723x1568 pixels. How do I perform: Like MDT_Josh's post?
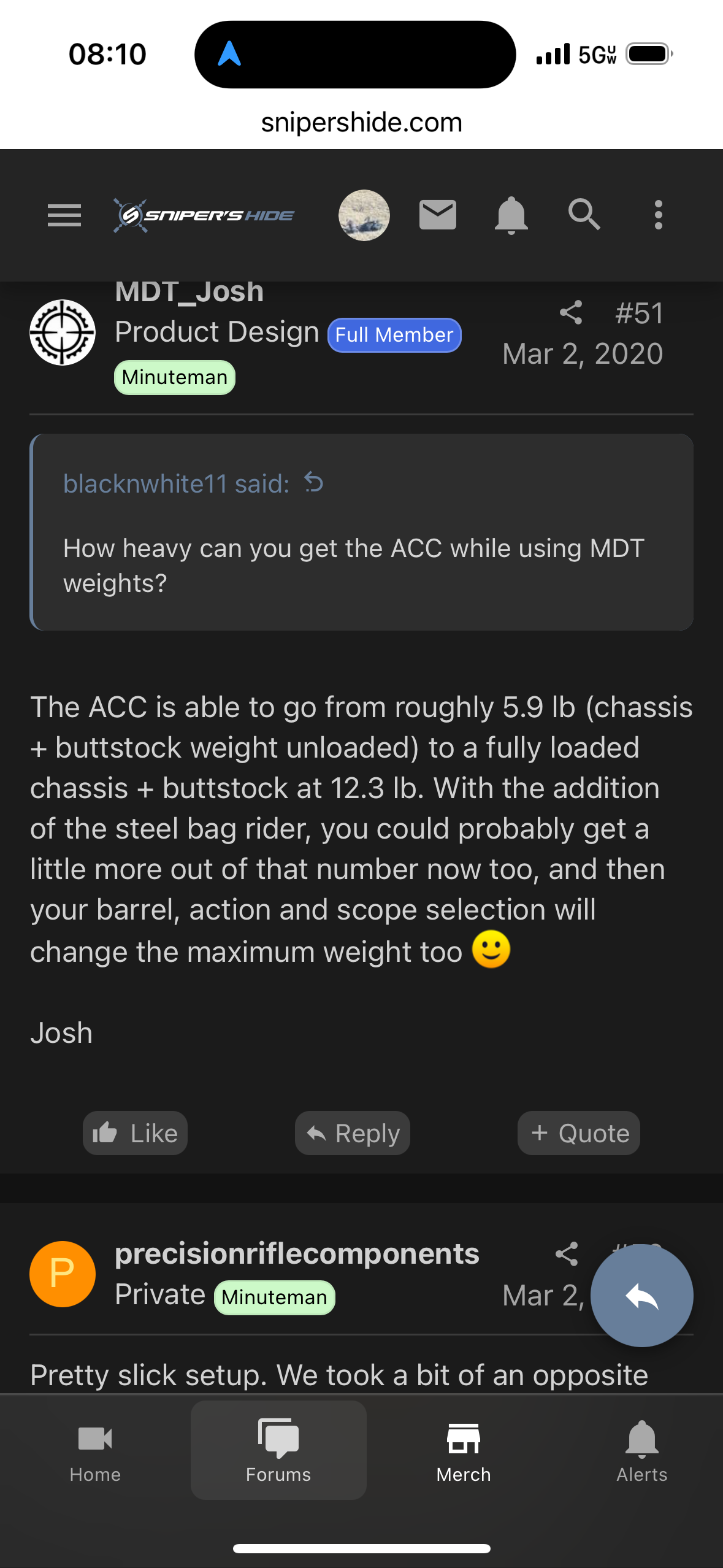[x=135, y=1133]
